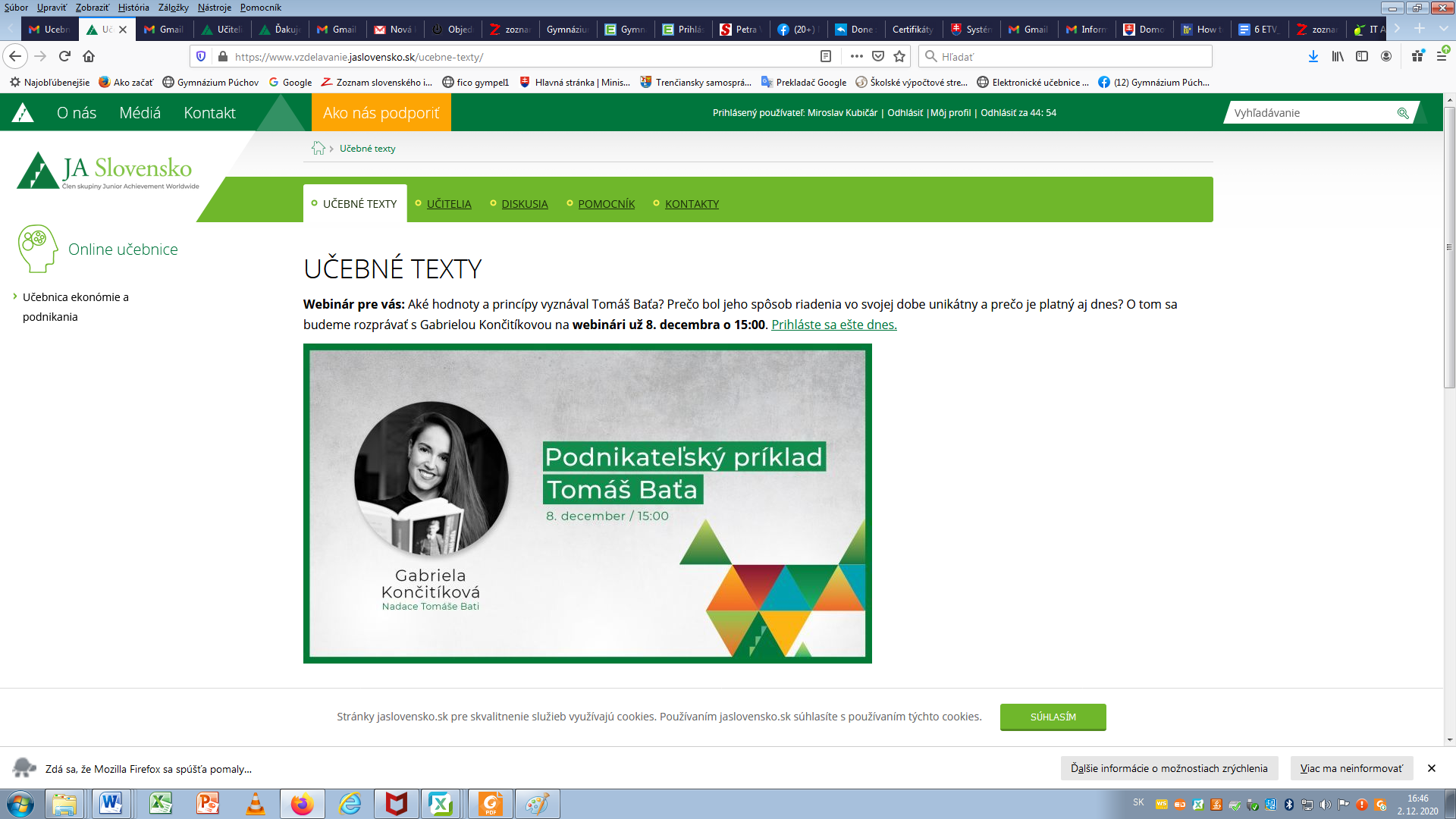Open the O nás navigation link
Screen dimensions: 1456x819
click(x=77, y=113)
